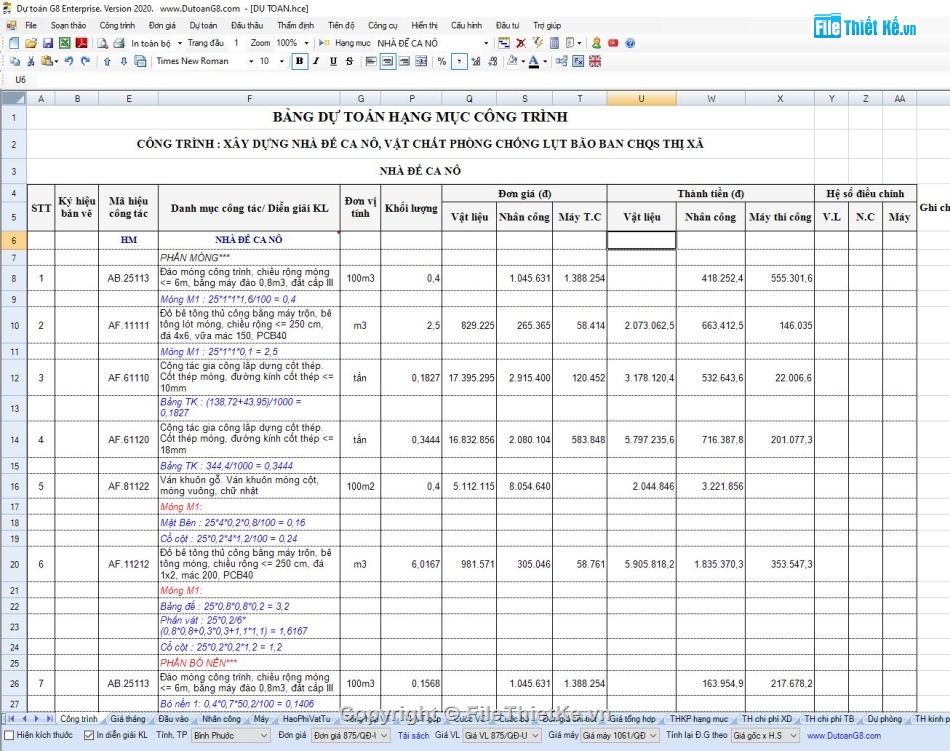Screen dimensions: 950x751
Task: Open the Đơn giá menu
Action: coord(162,25)
